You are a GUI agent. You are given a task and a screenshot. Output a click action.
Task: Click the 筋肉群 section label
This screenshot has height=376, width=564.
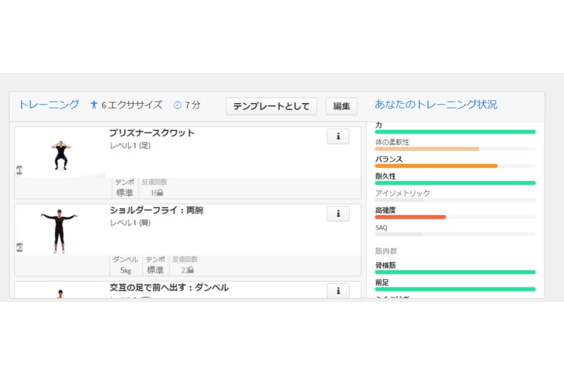pos(386,251)
